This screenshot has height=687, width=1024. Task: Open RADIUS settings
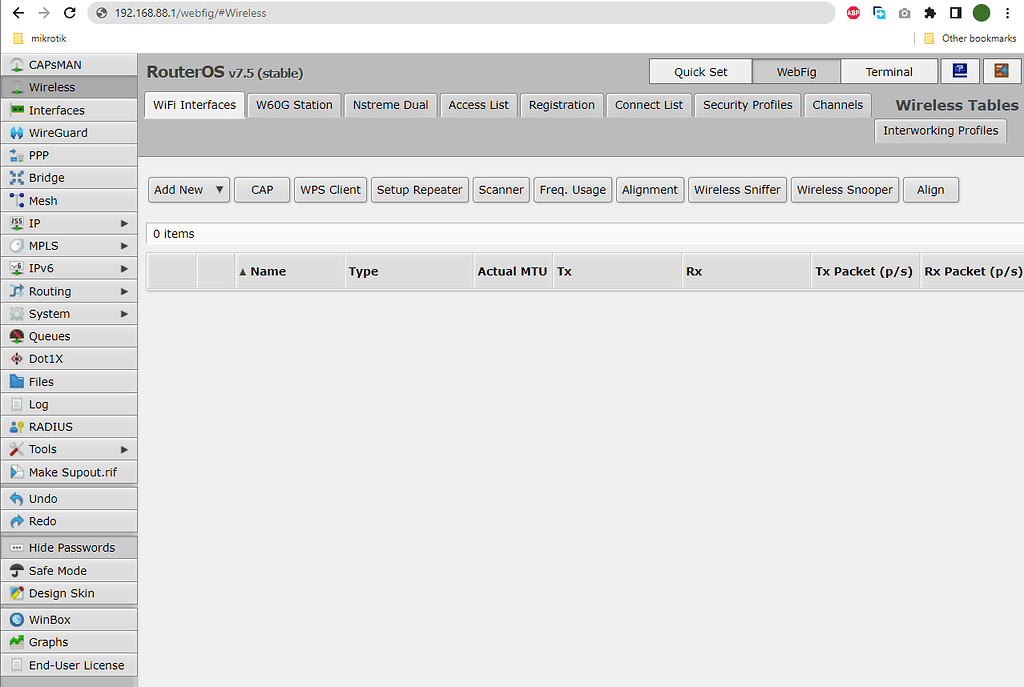pyautogui.click(x=69, y=426)
